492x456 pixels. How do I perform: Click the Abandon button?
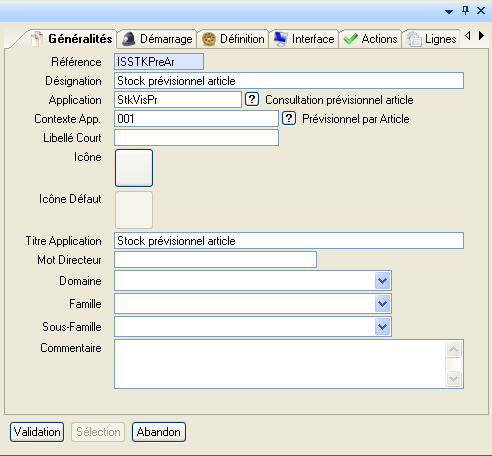pos(159,432)
